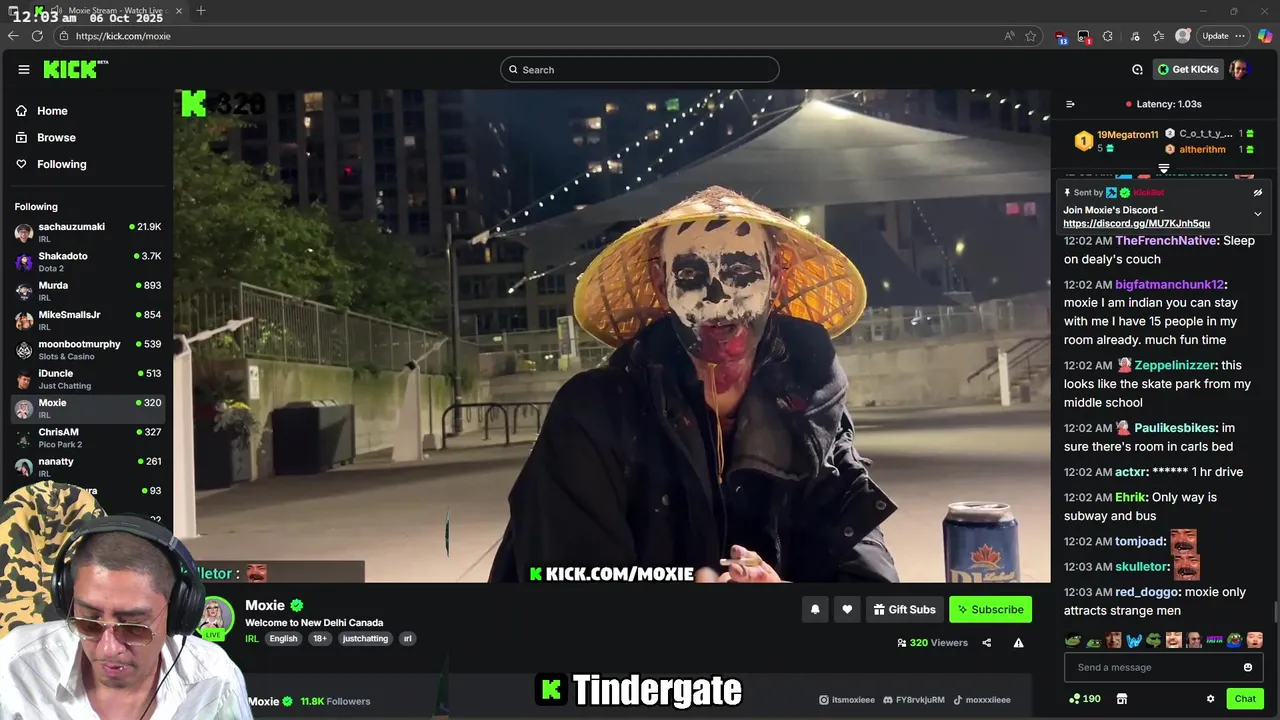View channel points balance showing 190
Screen dimensions: 1280x720
[1085, 699]
